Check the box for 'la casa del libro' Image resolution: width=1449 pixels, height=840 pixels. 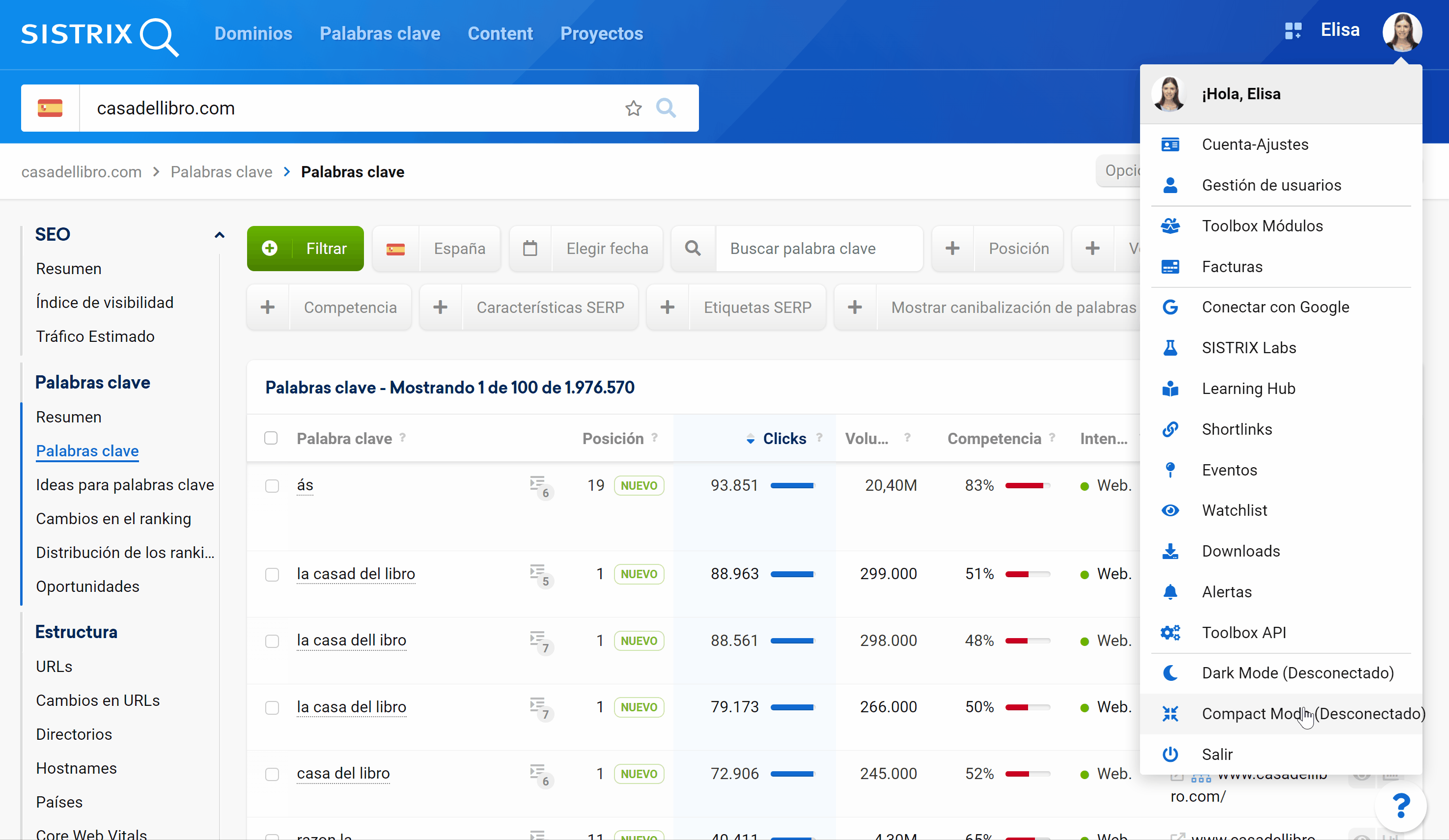272,707
